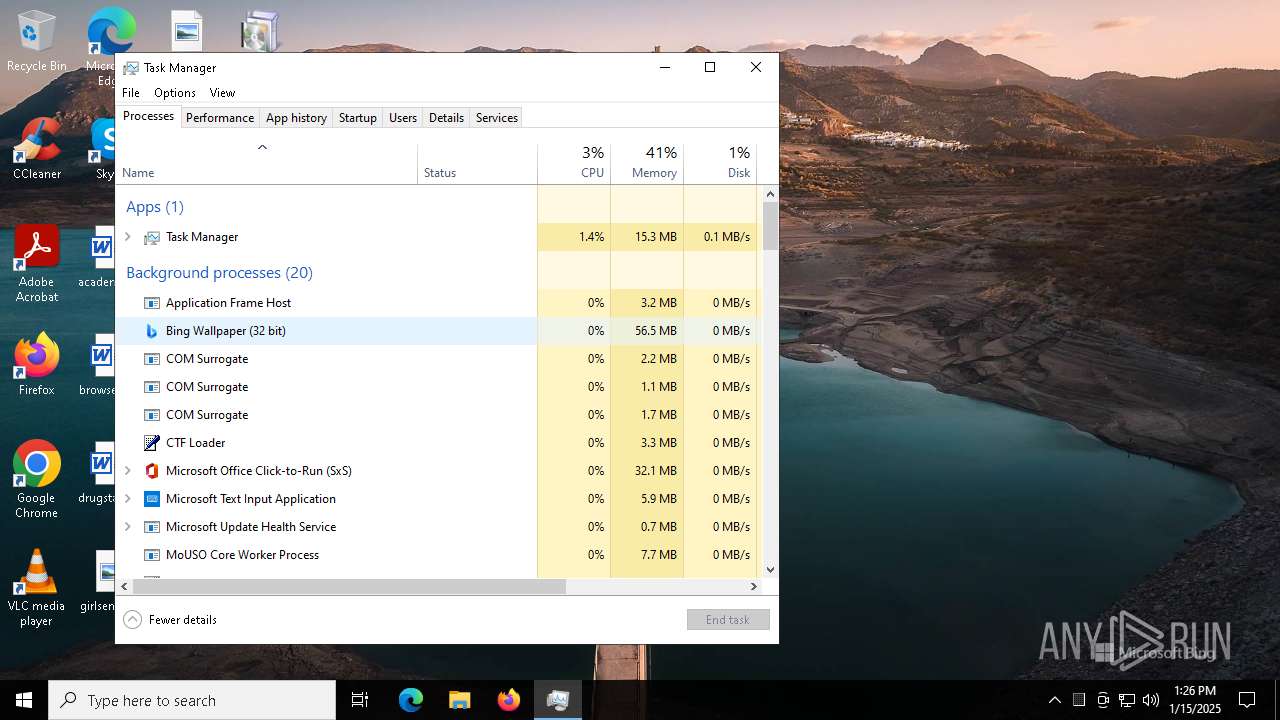
Task: Sort processes by Status column header
Action: click(x=477, y=164)
